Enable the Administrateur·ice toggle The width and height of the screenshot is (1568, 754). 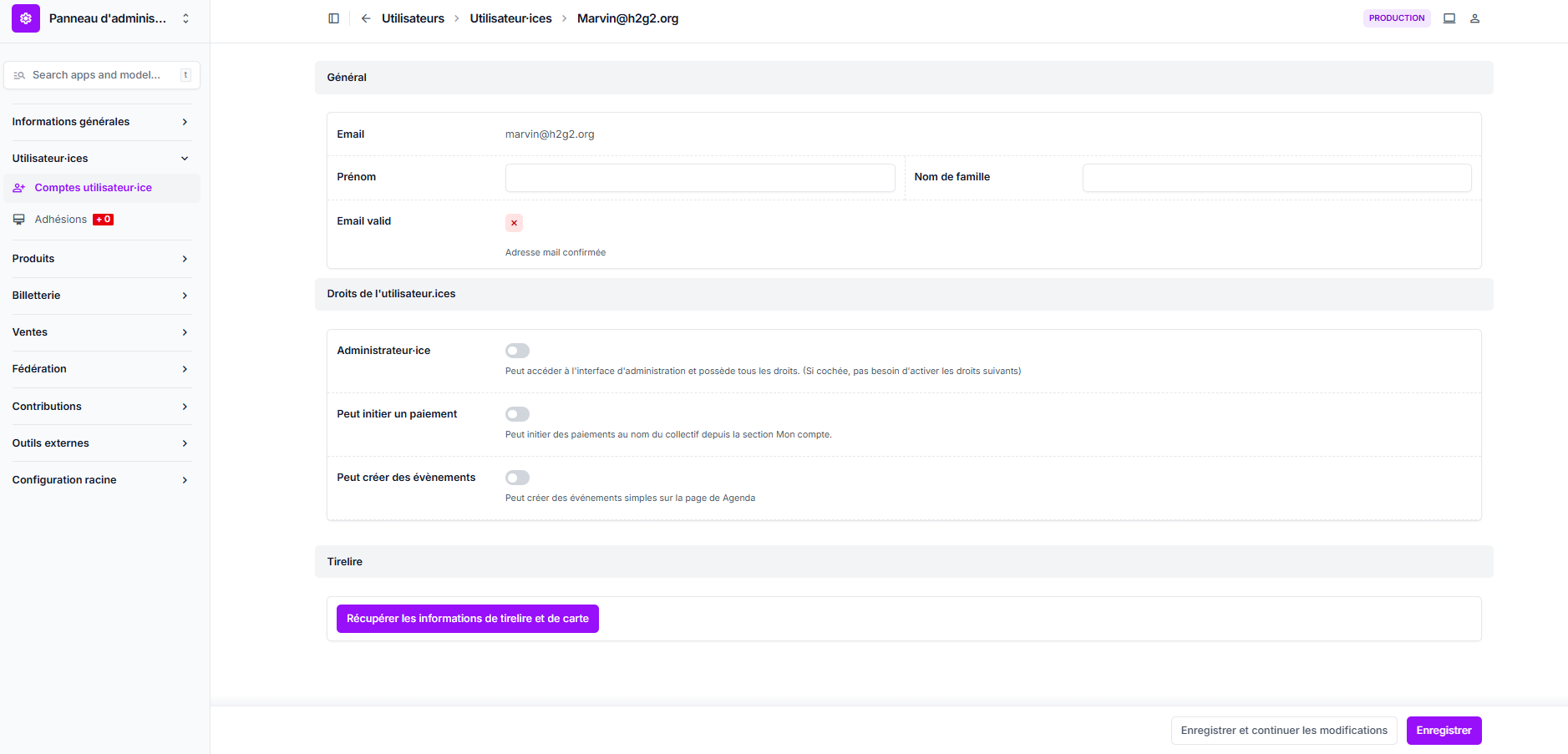(517, 351)
